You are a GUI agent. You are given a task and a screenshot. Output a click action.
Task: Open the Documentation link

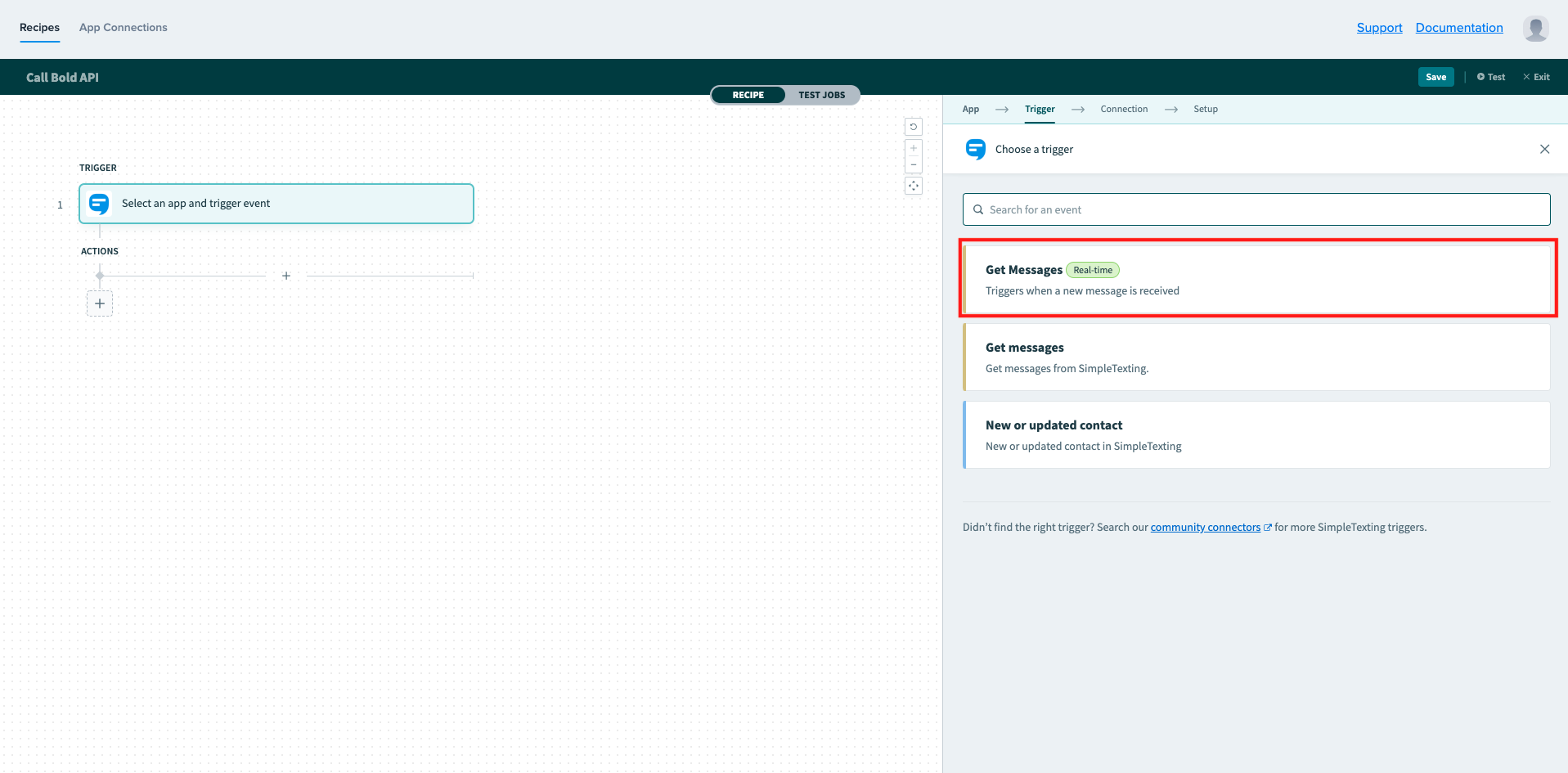click(x=1459, y=28)
